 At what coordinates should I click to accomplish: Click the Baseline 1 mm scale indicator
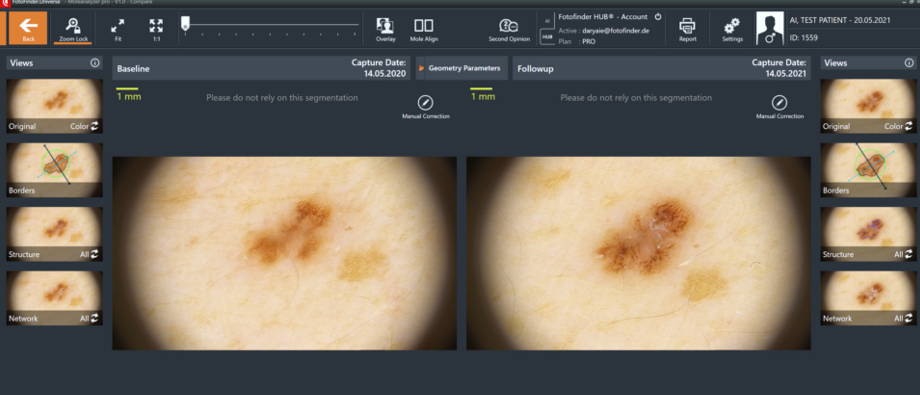coord(128,94)
